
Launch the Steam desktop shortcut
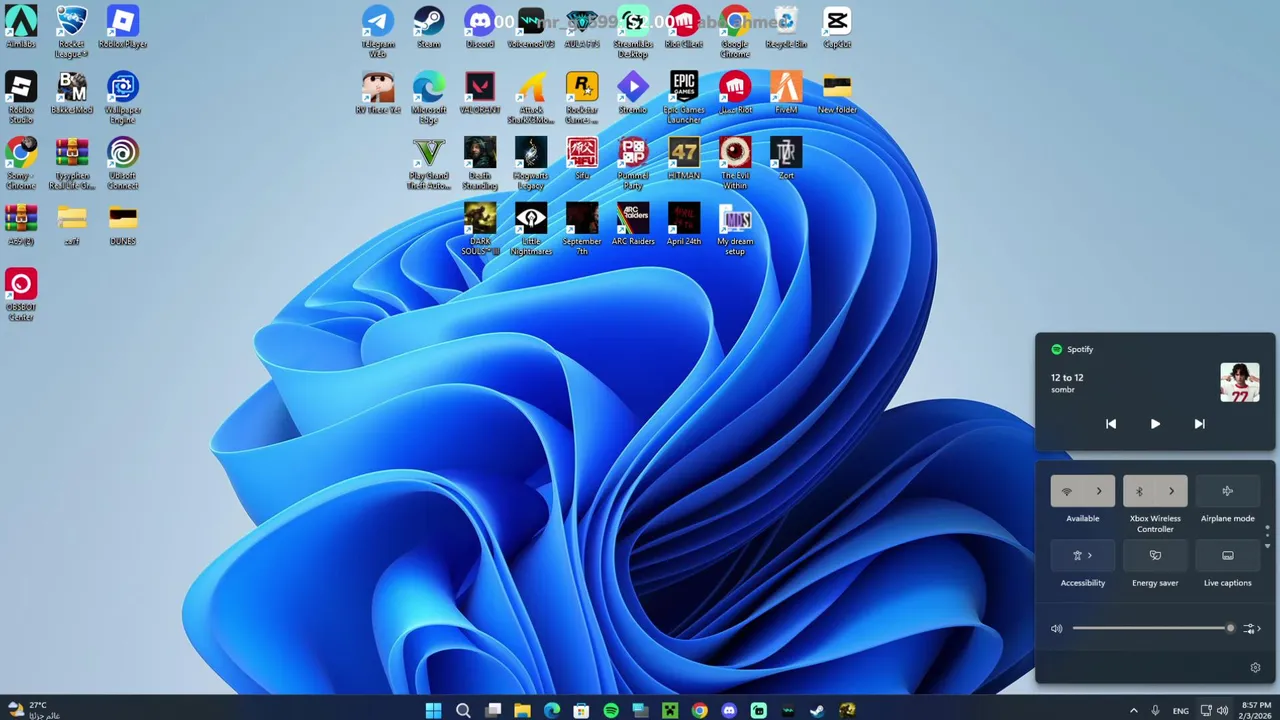(429, 27)
